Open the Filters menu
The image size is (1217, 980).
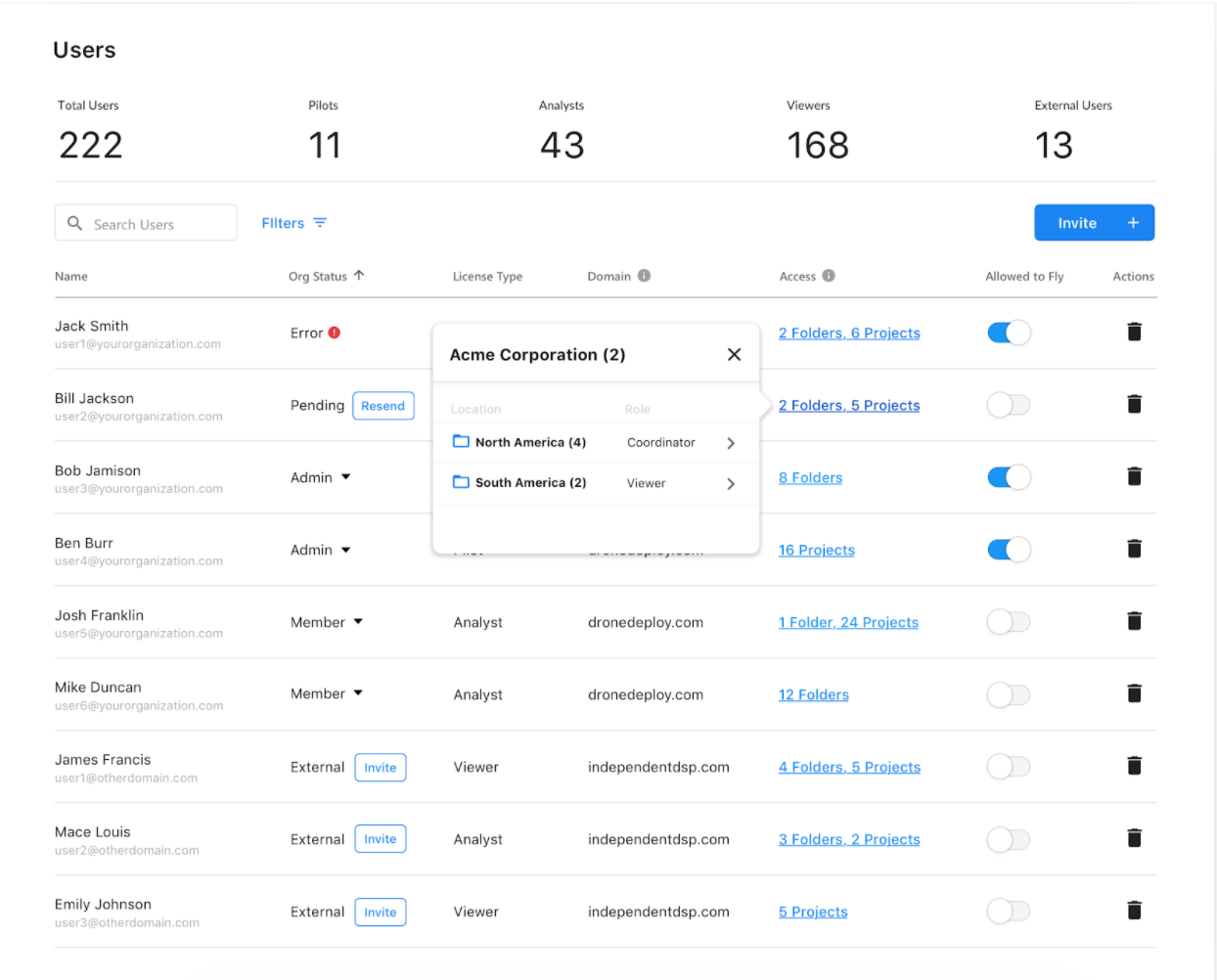[x=294, y=223]
